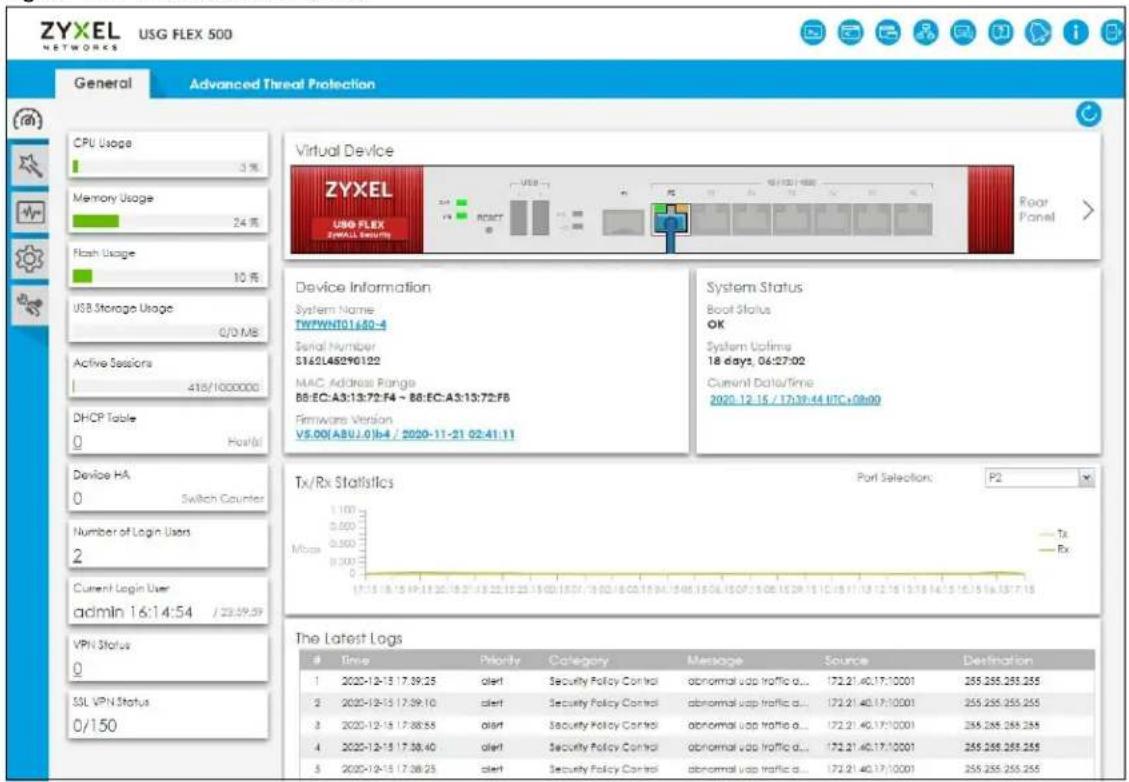Select the General tab
Viewport: 1129px width, 782px height.
[103, 83]
